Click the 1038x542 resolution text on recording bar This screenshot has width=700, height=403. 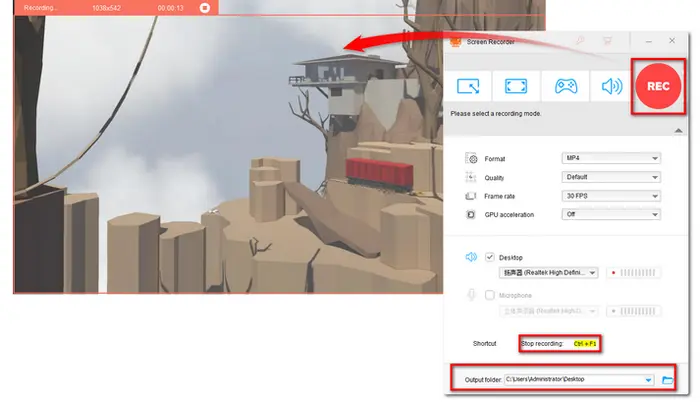coord(106,8)
